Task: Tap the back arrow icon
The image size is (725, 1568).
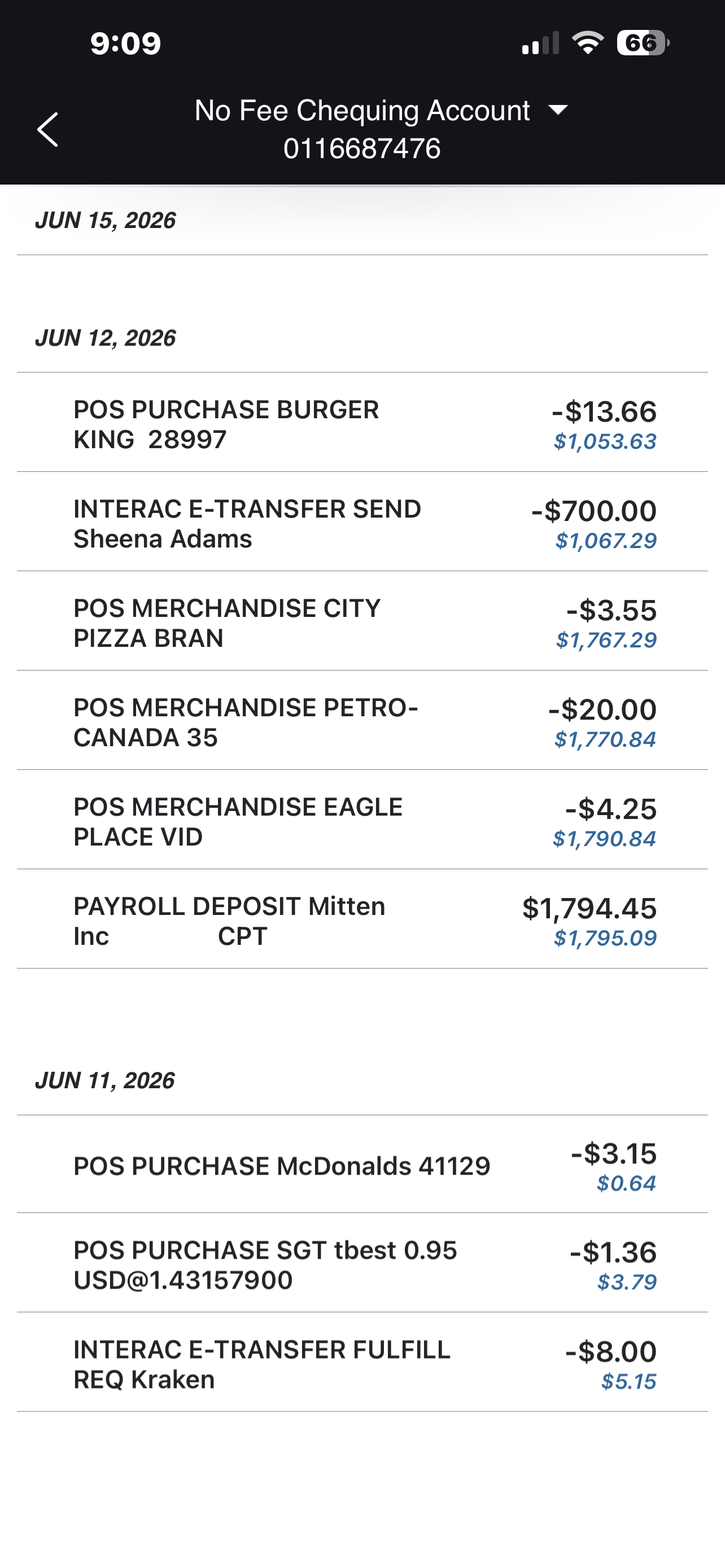Action: tap(47, 130)
